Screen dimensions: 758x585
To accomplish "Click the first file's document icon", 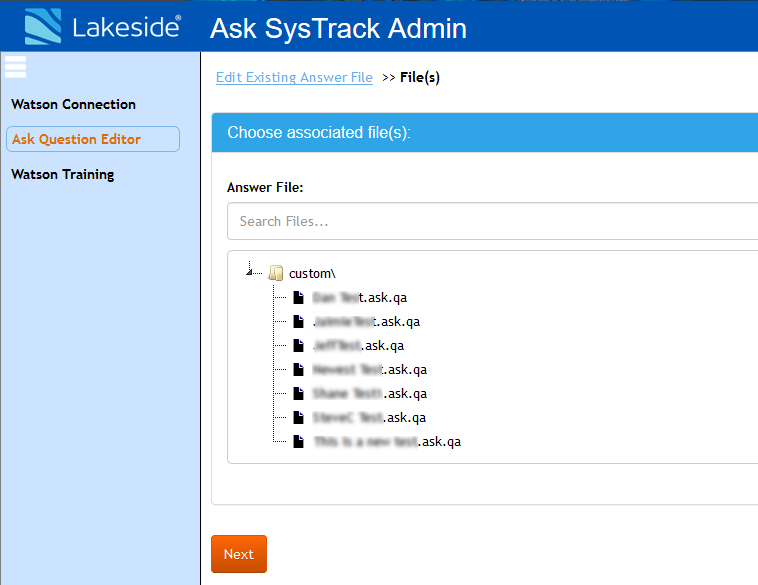I will click(x=299, y=298).
